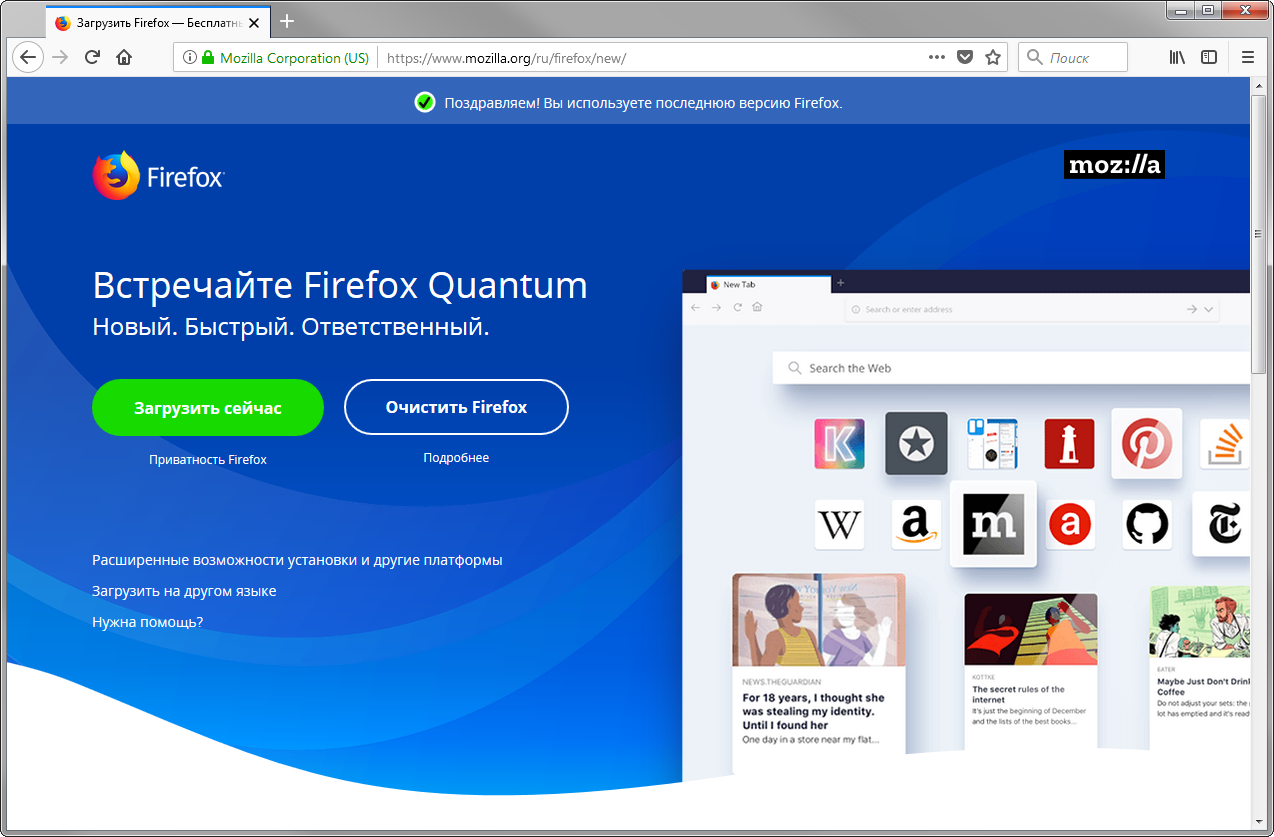Maximize the Firefox window
The image size is (1274, 837).
[x=1207, y=10]
